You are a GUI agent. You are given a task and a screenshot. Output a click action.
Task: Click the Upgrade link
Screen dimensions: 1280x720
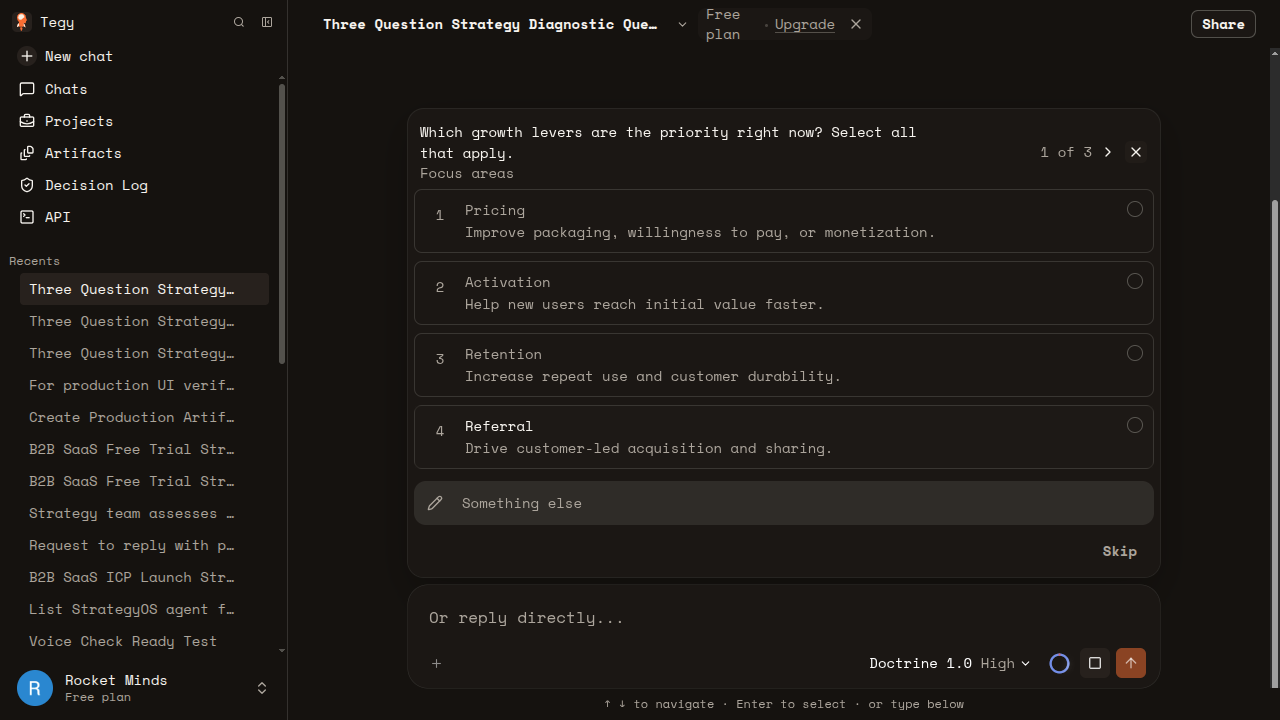[x=804, y=24]
